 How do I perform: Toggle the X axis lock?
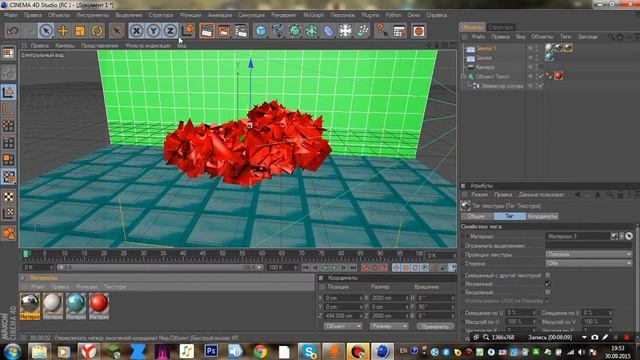pos(136,31)
